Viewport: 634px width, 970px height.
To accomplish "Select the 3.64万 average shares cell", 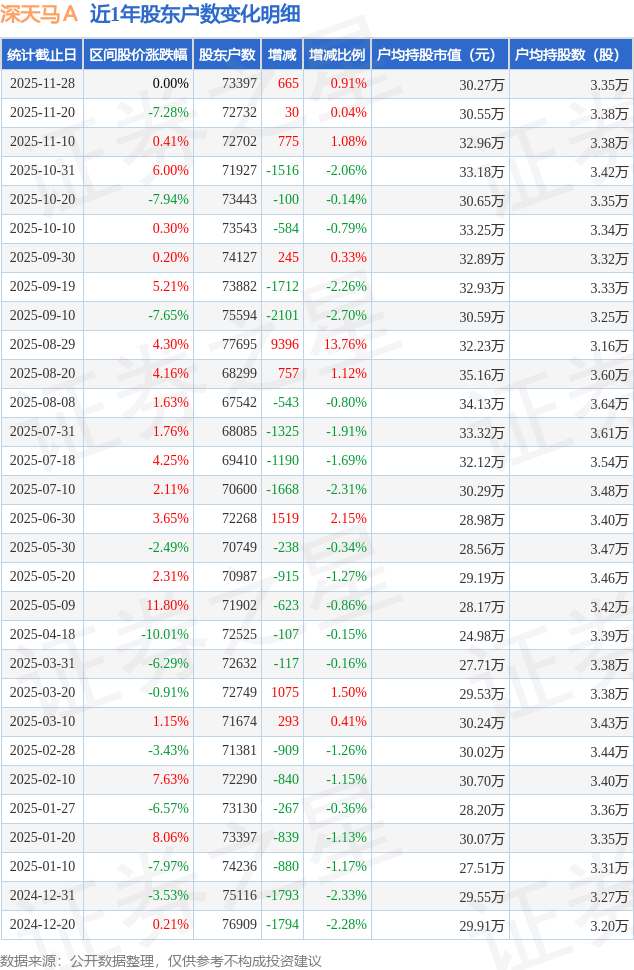I will tap(609, 403).
